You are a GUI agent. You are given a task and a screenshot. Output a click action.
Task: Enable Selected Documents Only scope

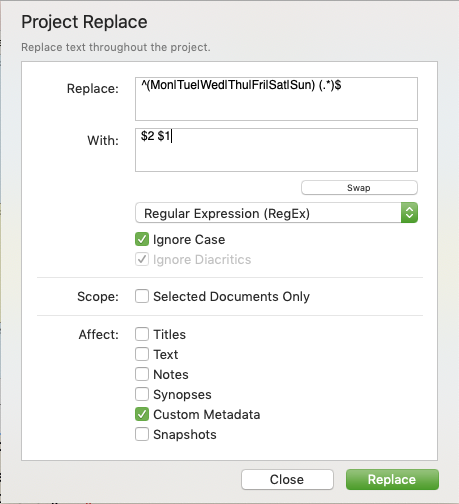click(142, 296)
